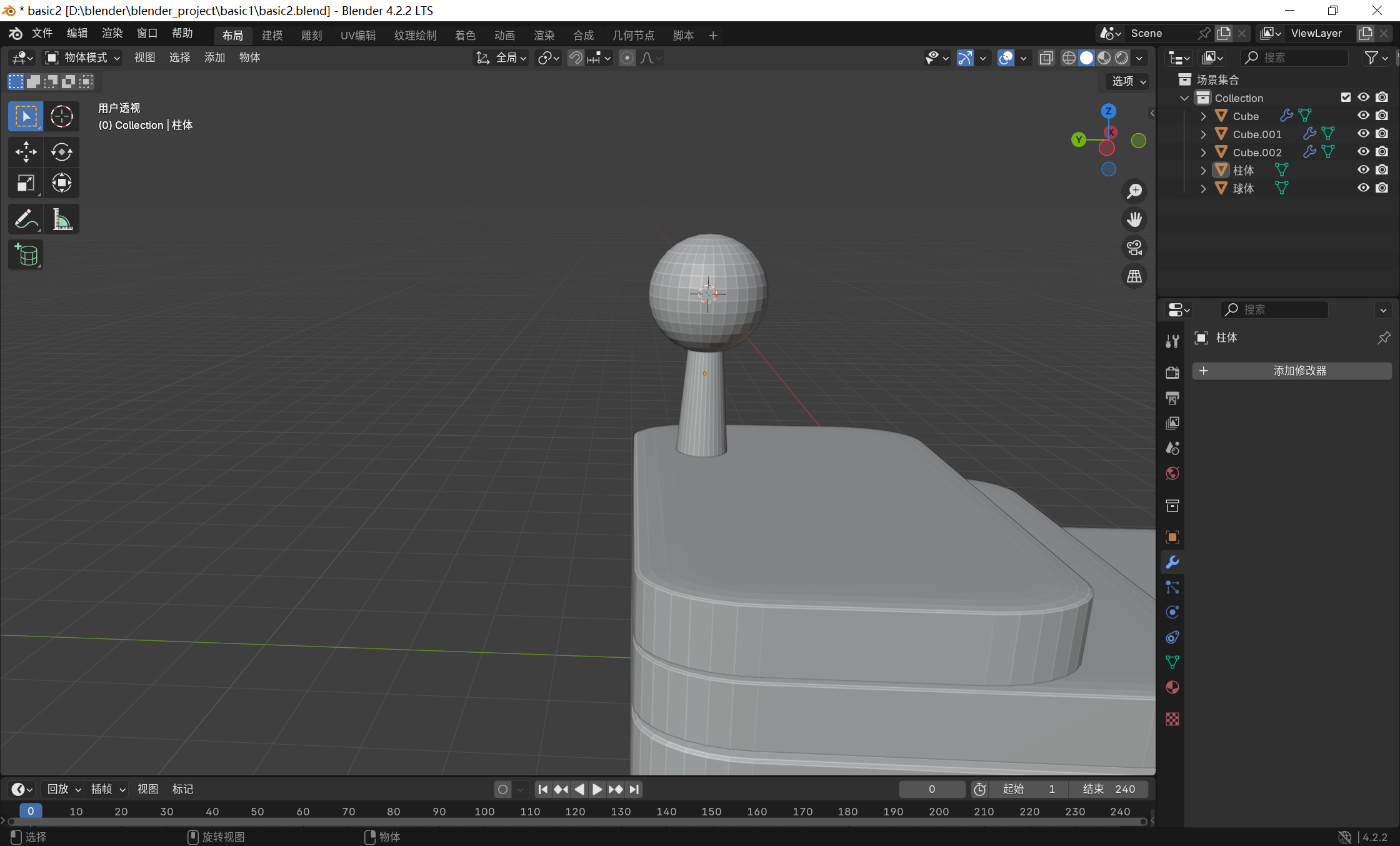
Task: Uncheck the Collection exclude checkbox
Action: point(1346,98)
